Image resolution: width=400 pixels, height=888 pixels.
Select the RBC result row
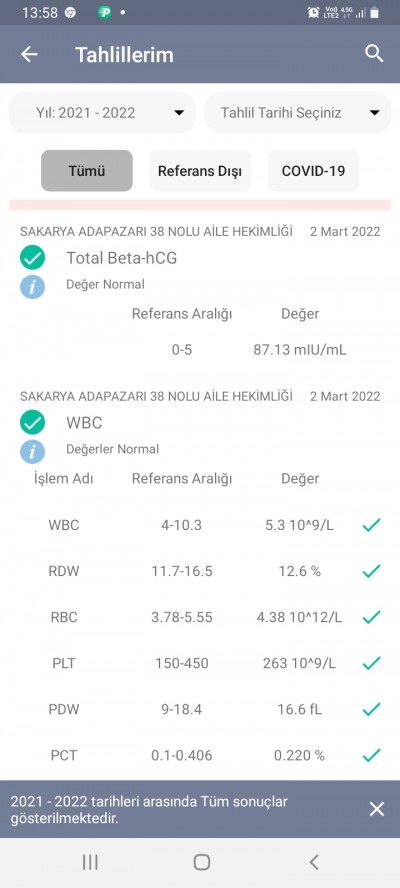(200, 617)
